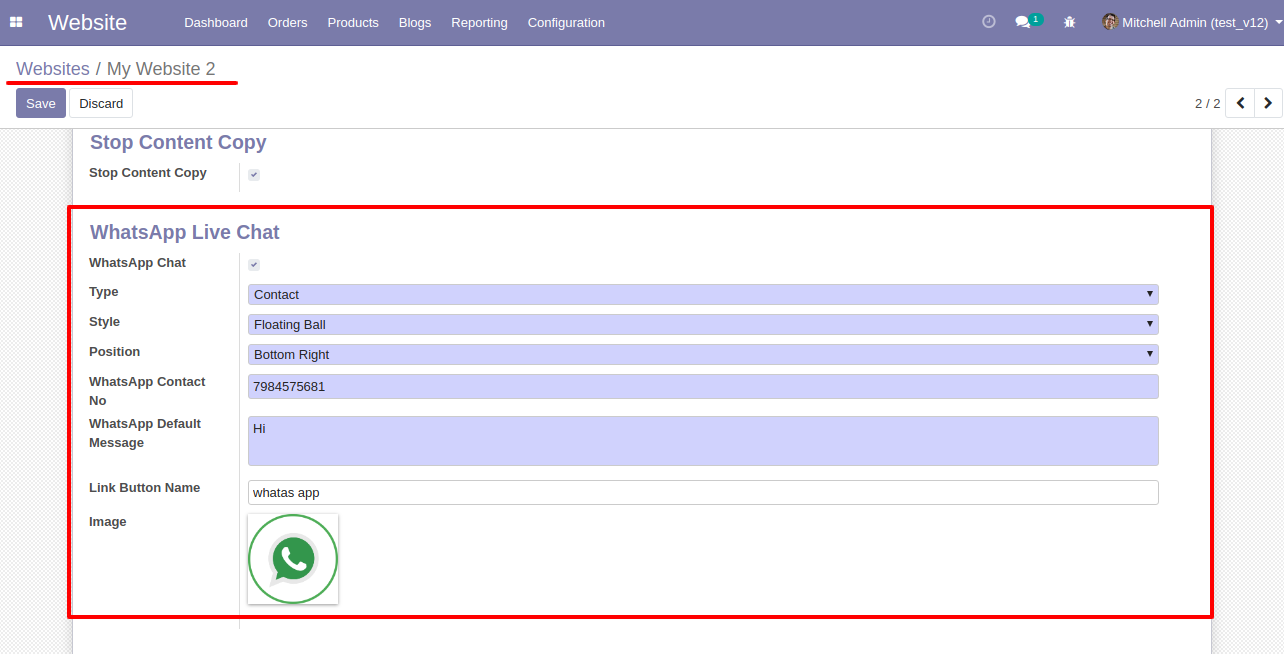Click the Style field label
This screenshot has height=654, width=1284.
coord(104,322)
